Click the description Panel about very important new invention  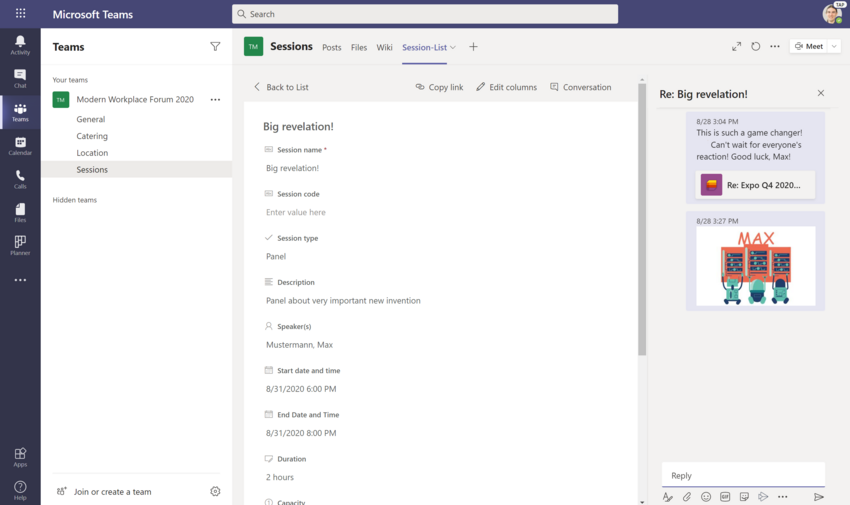343,301
